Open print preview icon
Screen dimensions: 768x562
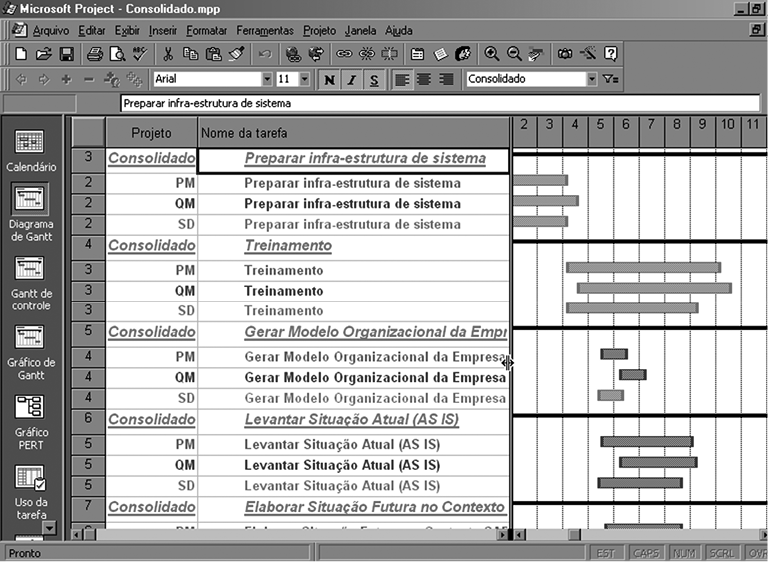[x=118, y=54]
